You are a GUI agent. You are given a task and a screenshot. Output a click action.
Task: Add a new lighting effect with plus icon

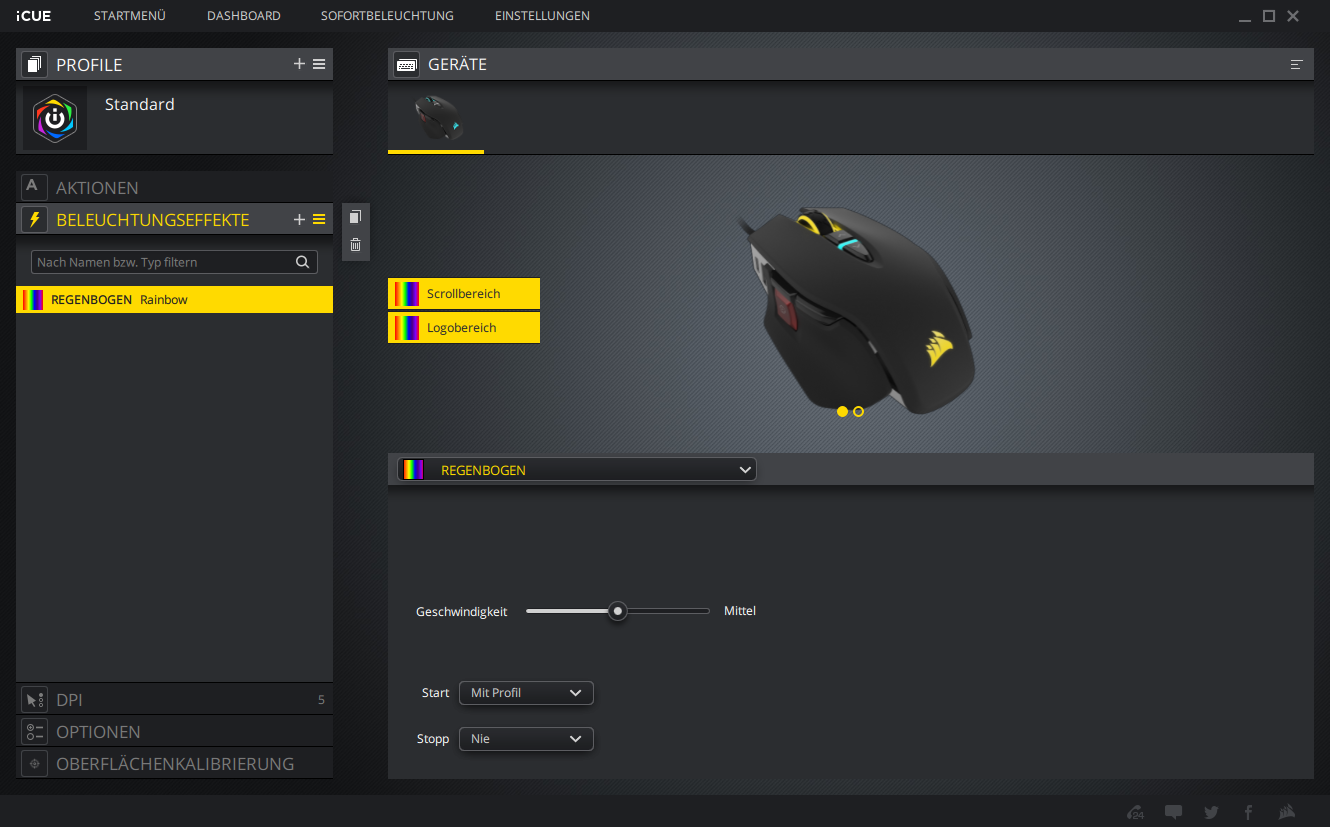[x=299, y=219]
